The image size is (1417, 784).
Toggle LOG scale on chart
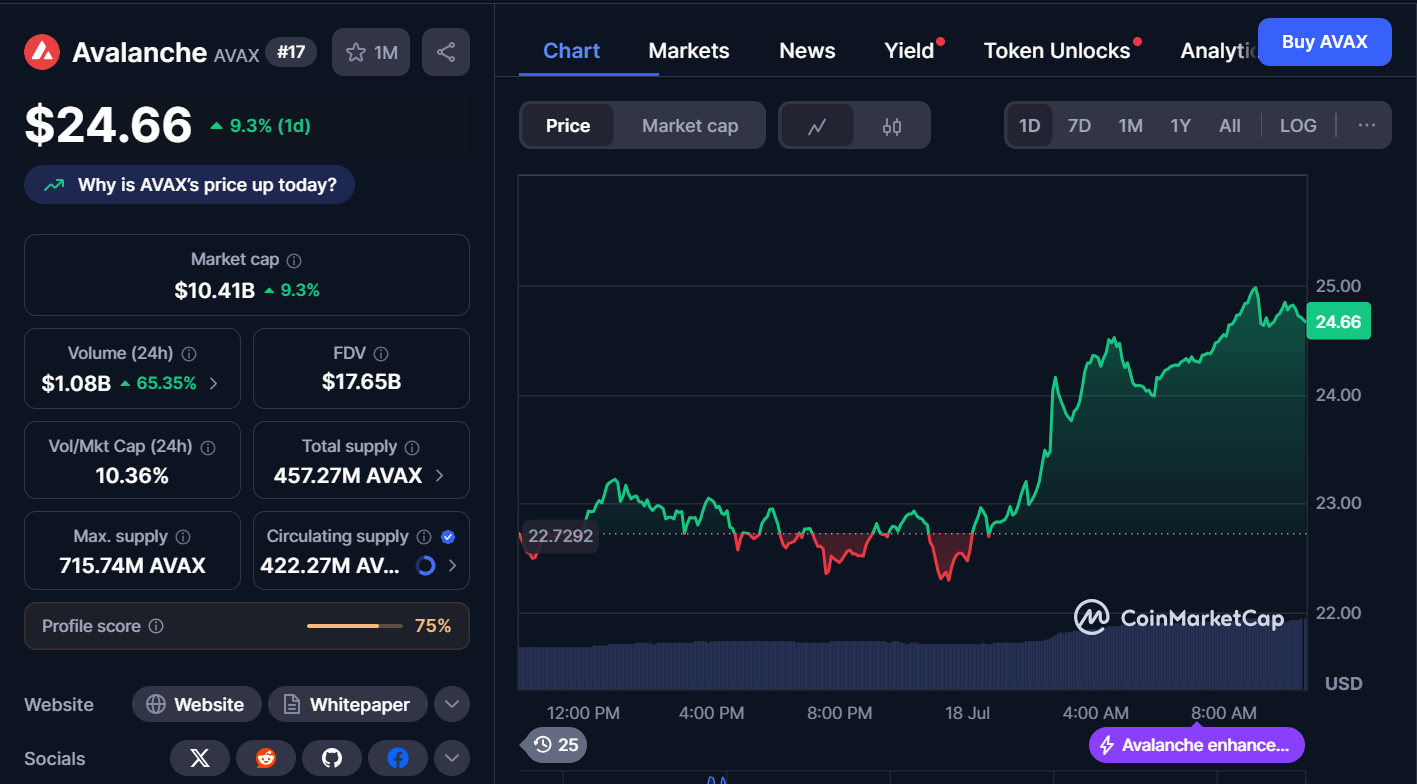tap(1298, 126)
